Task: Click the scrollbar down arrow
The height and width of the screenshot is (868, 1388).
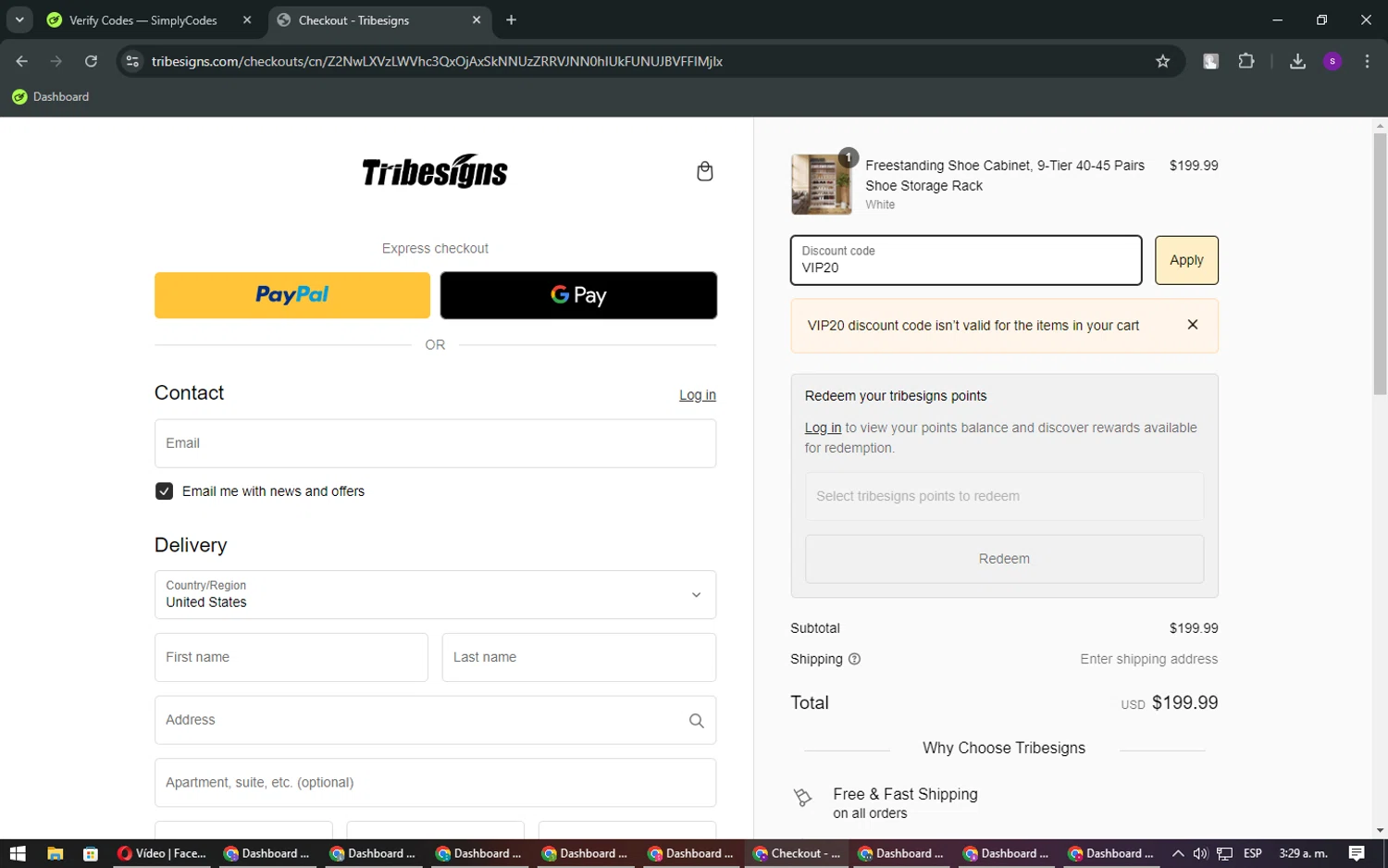Action: click(x=1380, y=831)
